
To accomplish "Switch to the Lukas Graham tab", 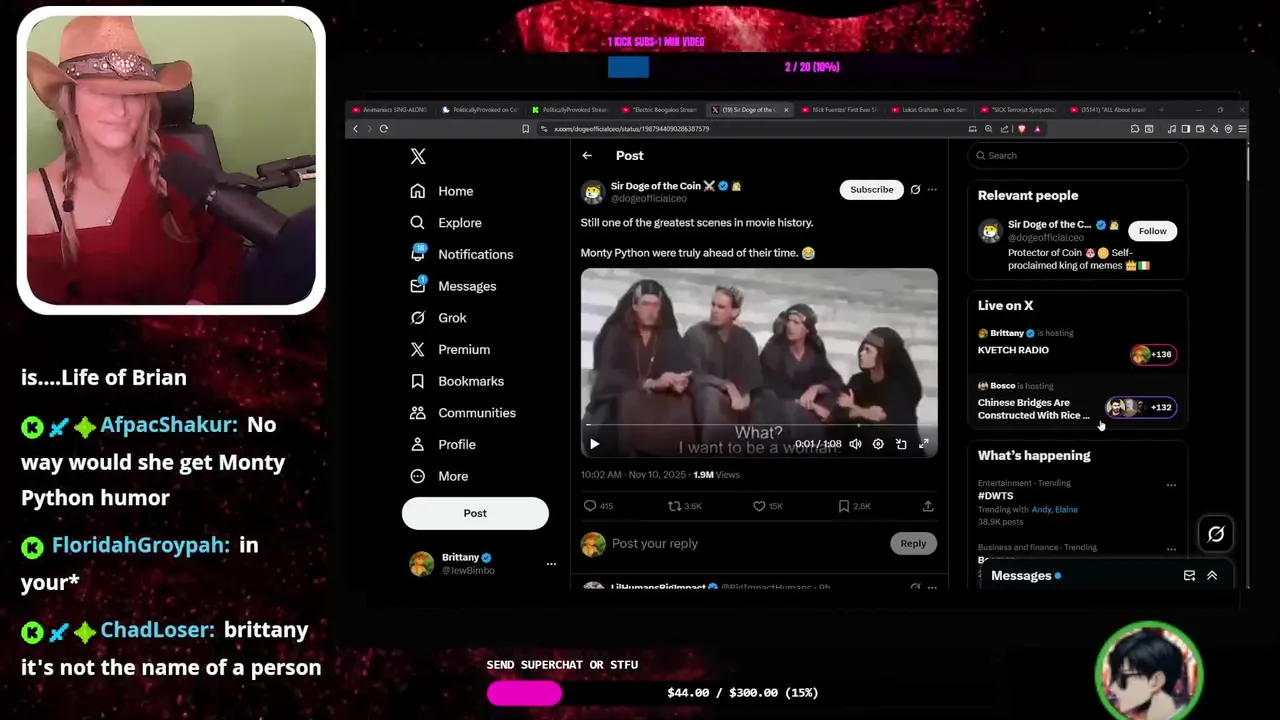I will [928, 110].
